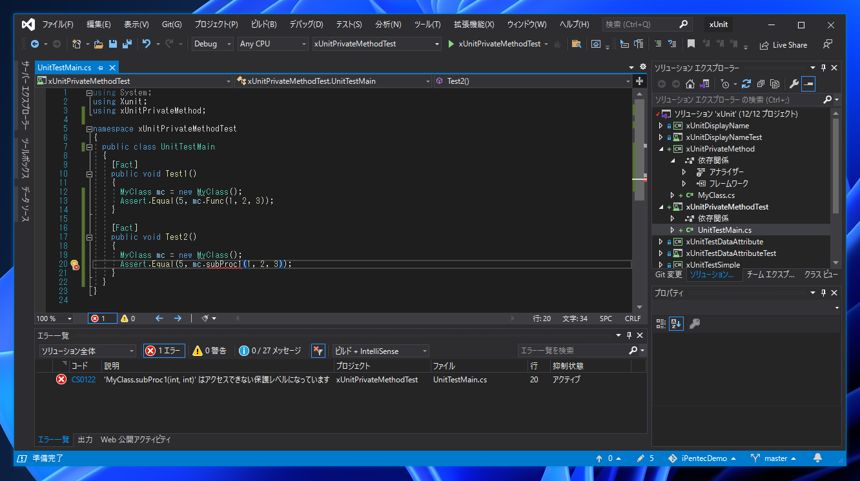Open the ソリューション全体 scope dropdown
Screen dimensions: 860x481
pyautogui.click(x=87, y=351)
